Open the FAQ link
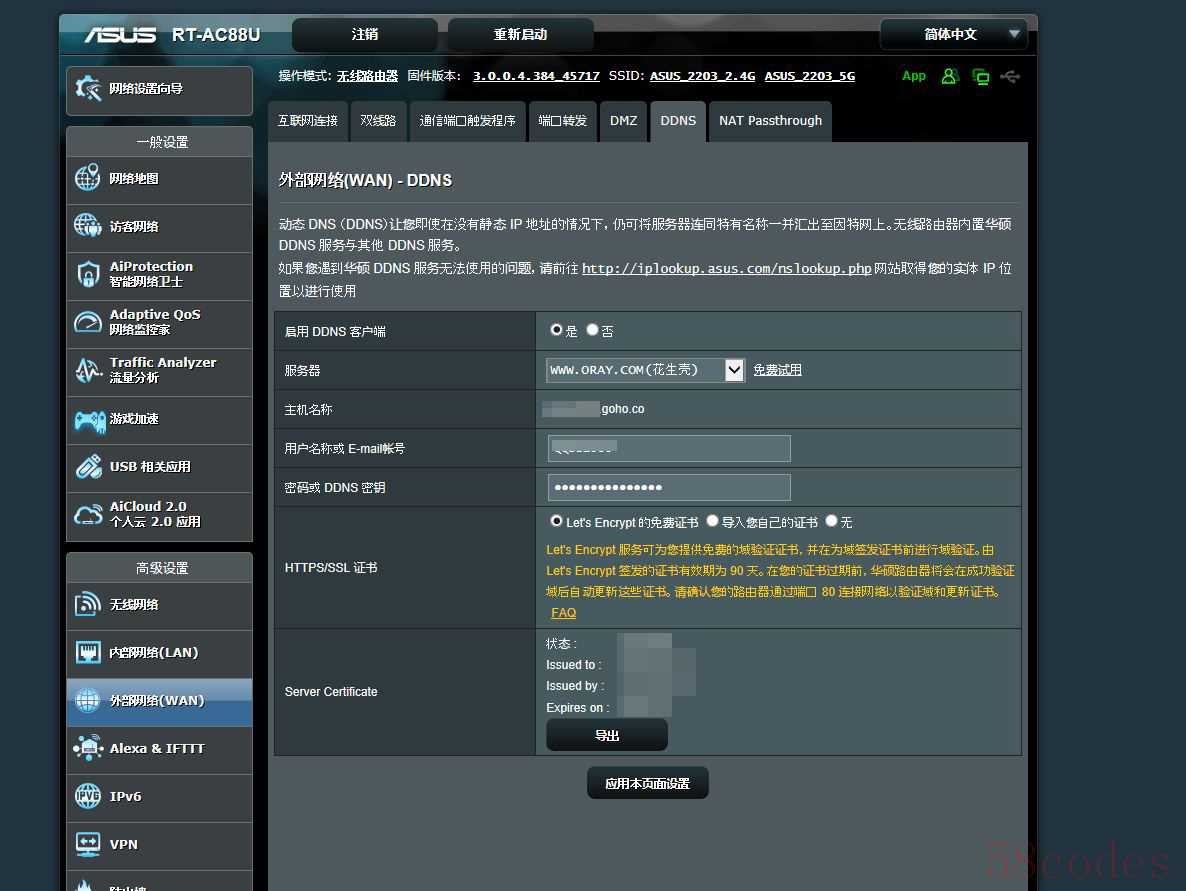1186x891 pixels. [563, 613]
